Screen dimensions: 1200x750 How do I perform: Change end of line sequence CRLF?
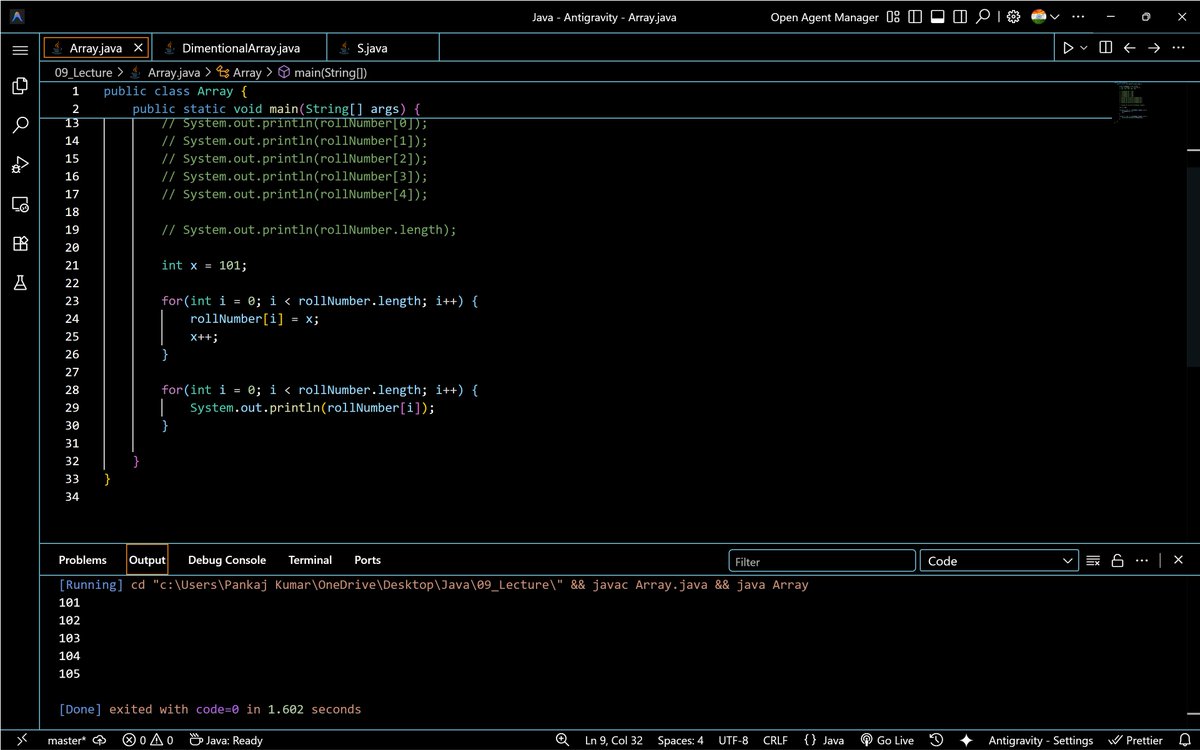[x=776, y=740]
